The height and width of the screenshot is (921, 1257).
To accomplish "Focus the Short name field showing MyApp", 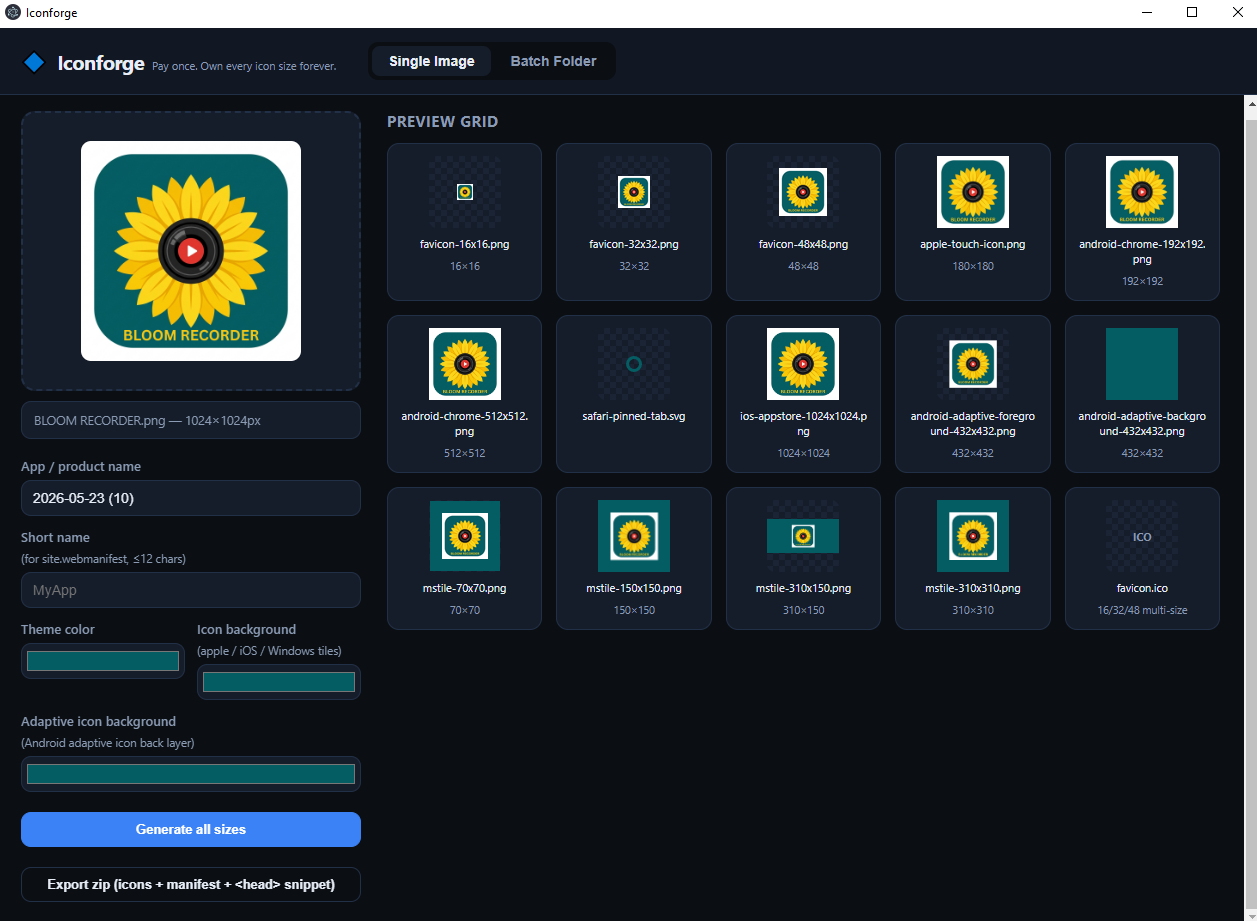I will click(191, 590).
